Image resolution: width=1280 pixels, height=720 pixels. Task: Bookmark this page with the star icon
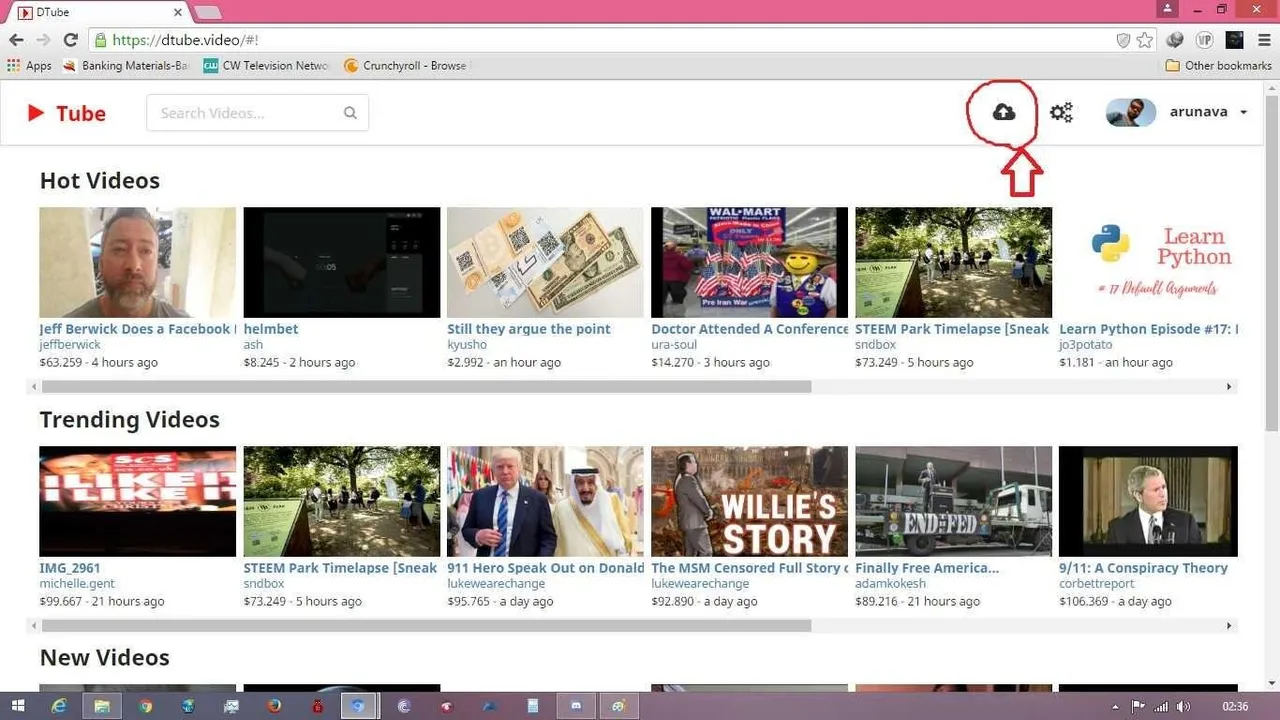(1145, 40)
